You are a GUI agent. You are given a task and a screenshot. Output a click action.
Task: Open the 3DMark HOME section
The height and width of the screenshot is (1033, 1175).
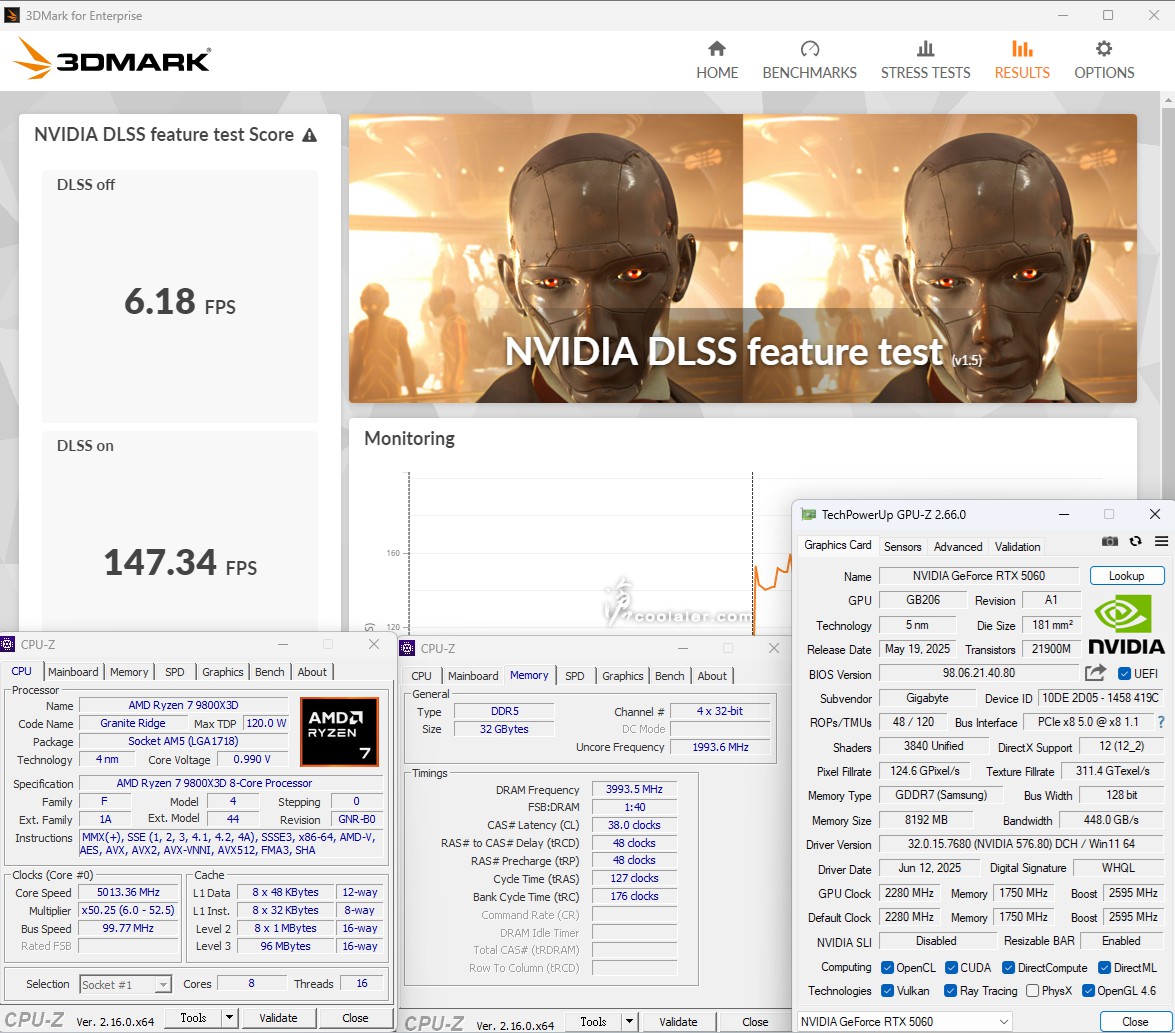point(717,60)
